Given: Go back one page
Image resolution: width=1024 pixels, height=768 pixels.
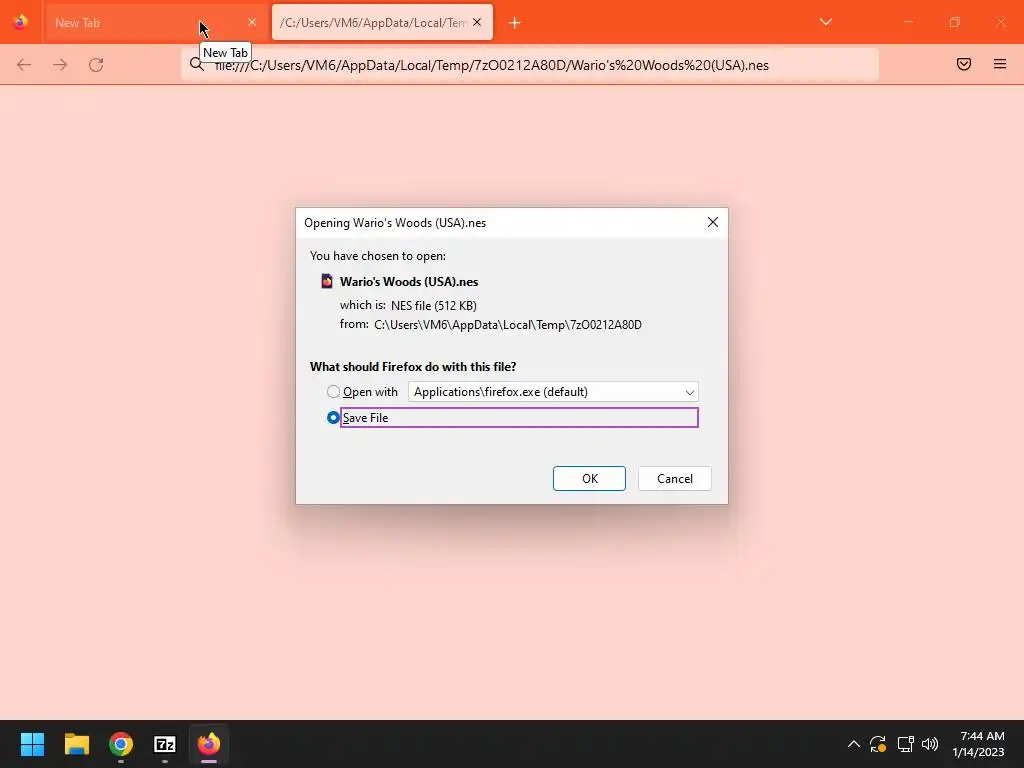Looking at the screenshot, I should click(x=24, y=65).
